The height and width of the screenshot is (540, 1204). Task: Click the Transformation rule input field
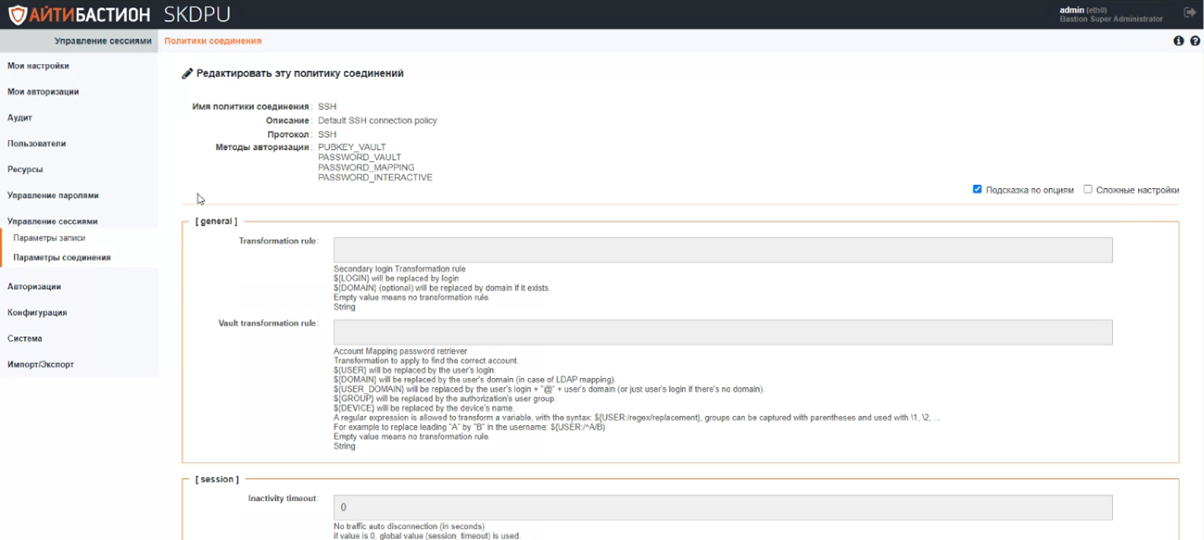coord(722,250)
